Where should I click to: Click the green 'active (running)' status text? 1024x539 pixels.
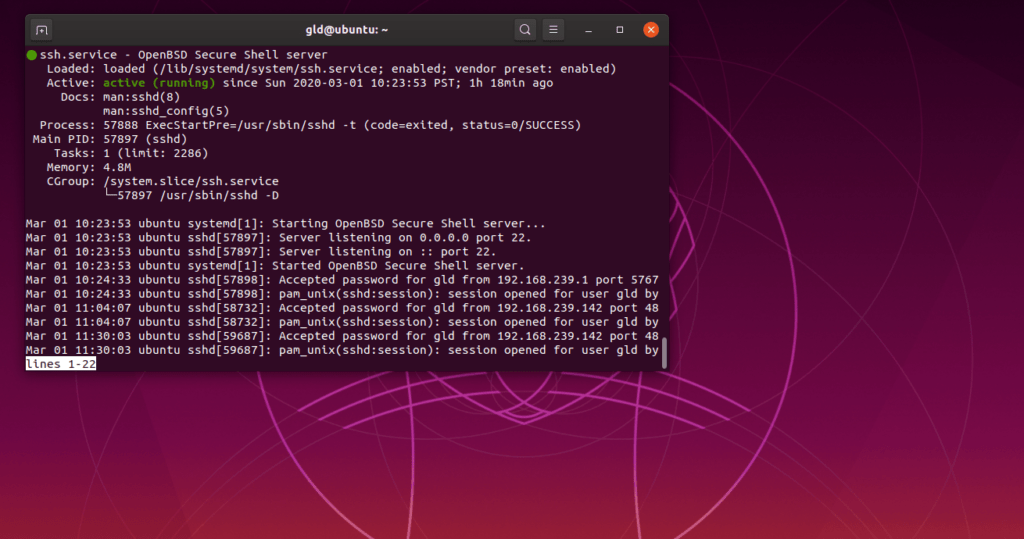pos(159,83)
